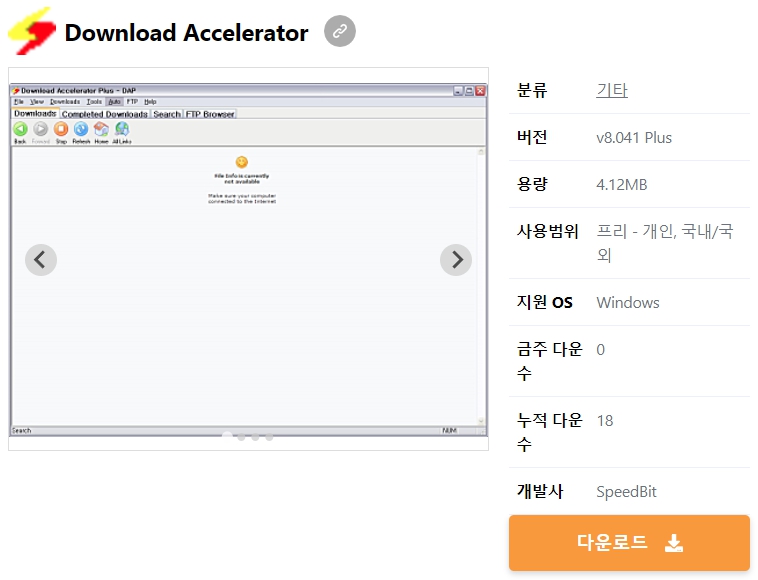
Task: Click the DAP application screenshot thumbnail
Action: point(248,260)
